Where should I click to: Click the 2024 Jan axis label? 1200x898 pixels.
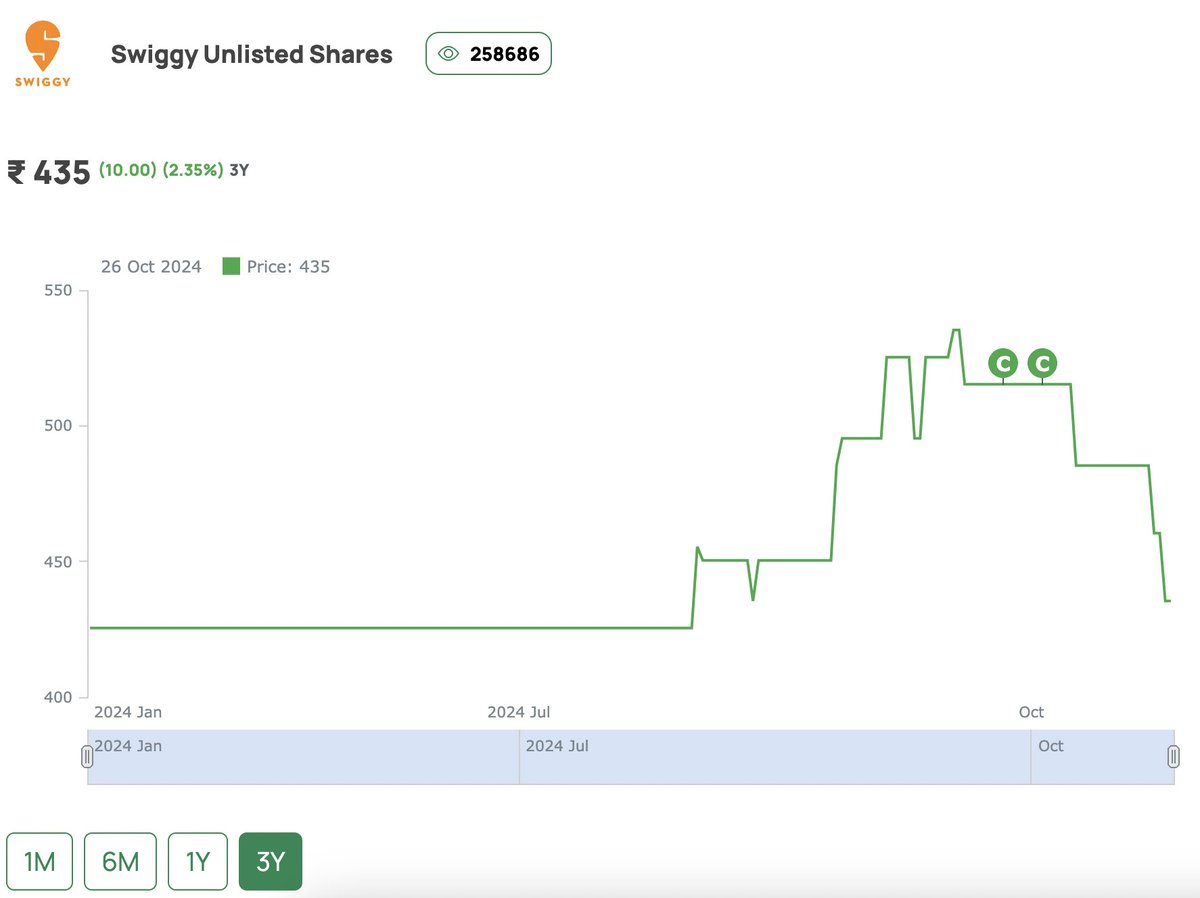128,712
